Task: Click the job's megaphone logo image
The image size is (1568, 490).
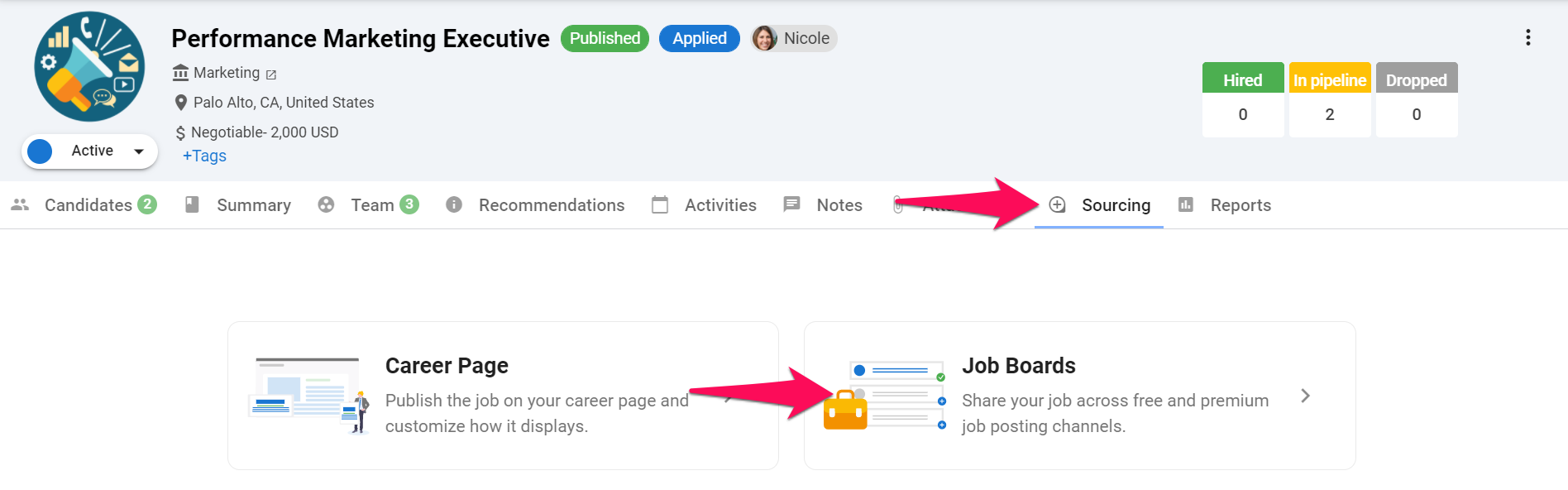Action: click(89, 66)
